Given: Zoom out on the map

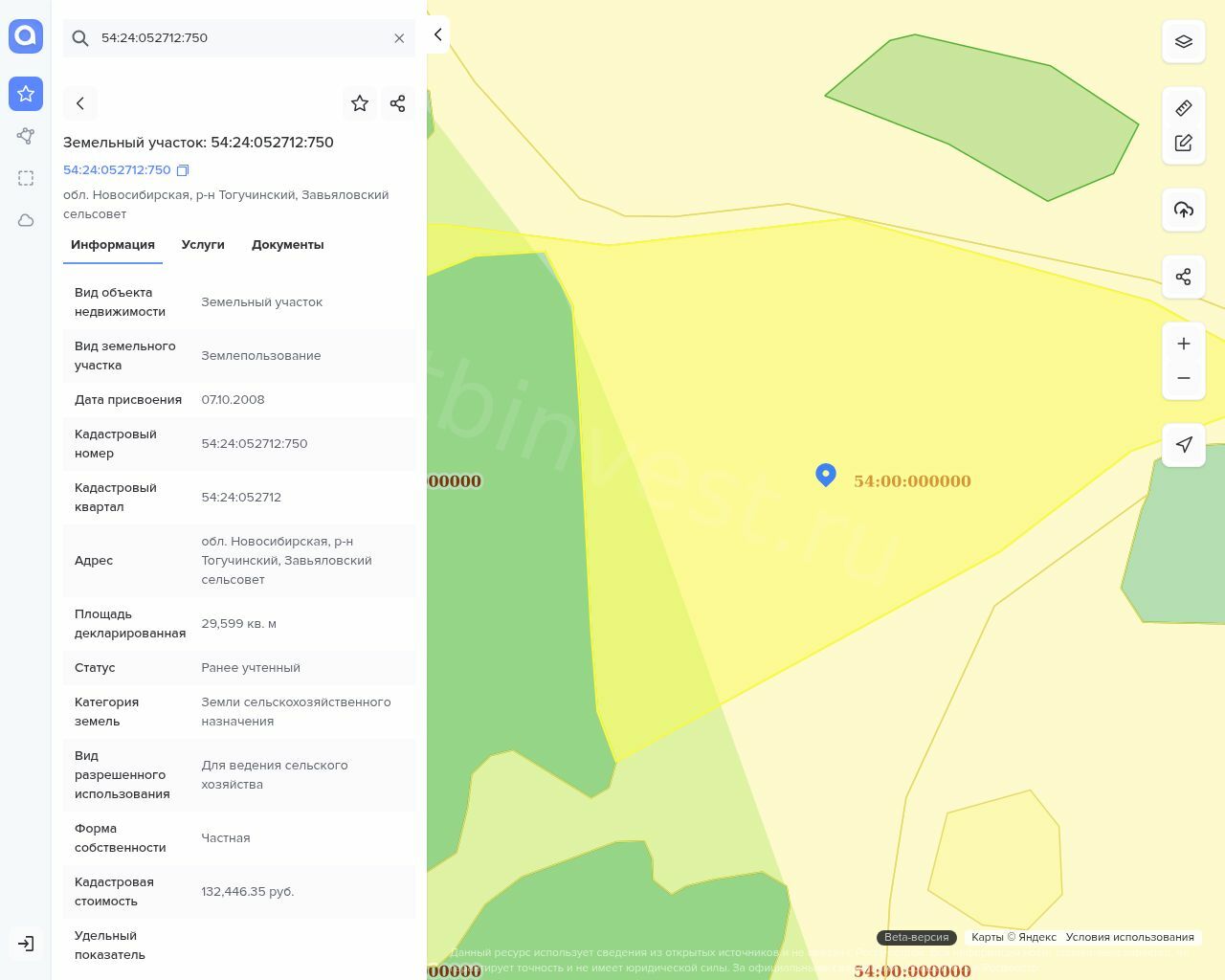Looking at the screenshot, I should (x=1184, y=378).
